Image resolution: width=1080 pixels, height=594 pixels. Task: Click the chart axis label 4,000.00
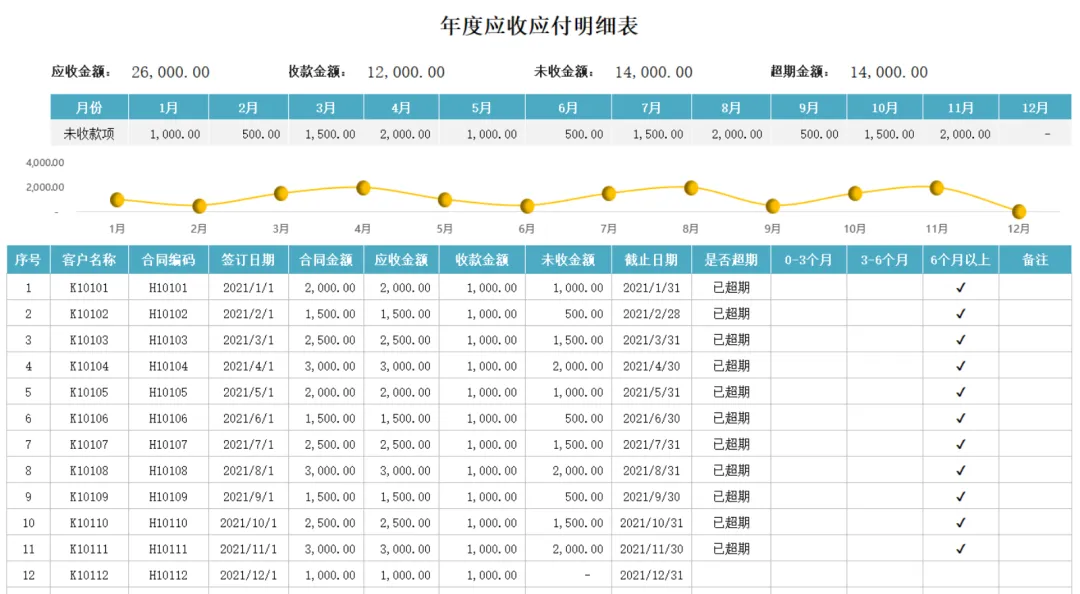(x=45, y=163)
